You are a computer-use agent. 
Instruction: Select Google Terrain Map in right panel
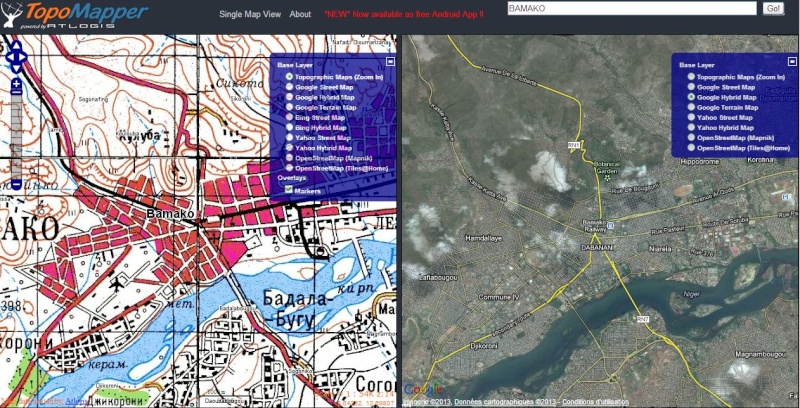tap(691, 107)
